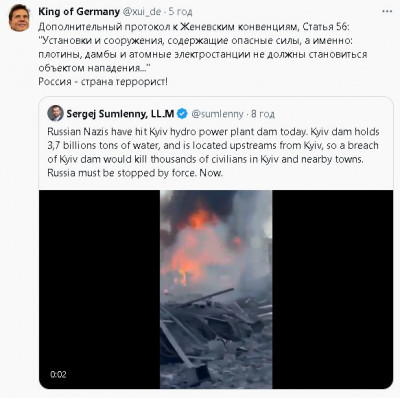Open the three-dot more options menu

[x=387, y=12]
